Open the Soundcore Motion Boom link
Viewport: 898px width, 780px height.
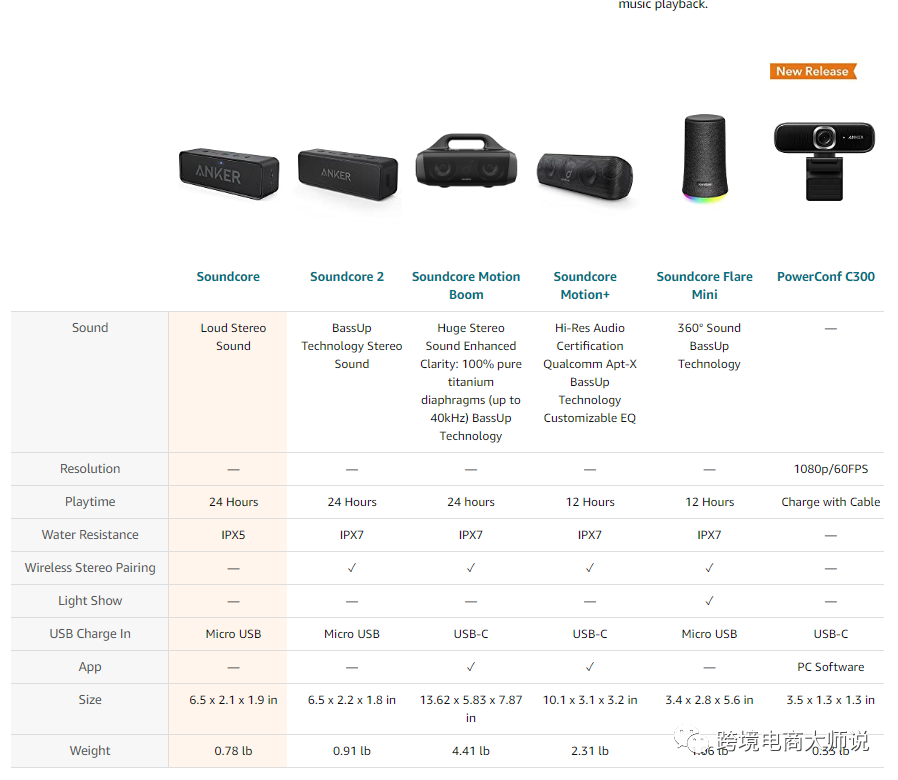click(x=466, y=285)
